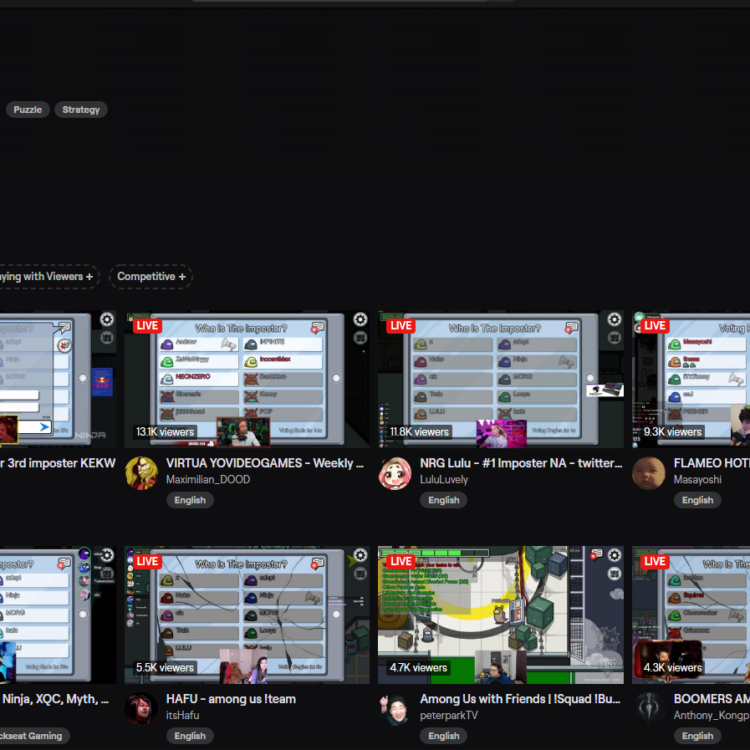Select the Puzzle category tag
The image size is (750, 750).
pos(28,109)
